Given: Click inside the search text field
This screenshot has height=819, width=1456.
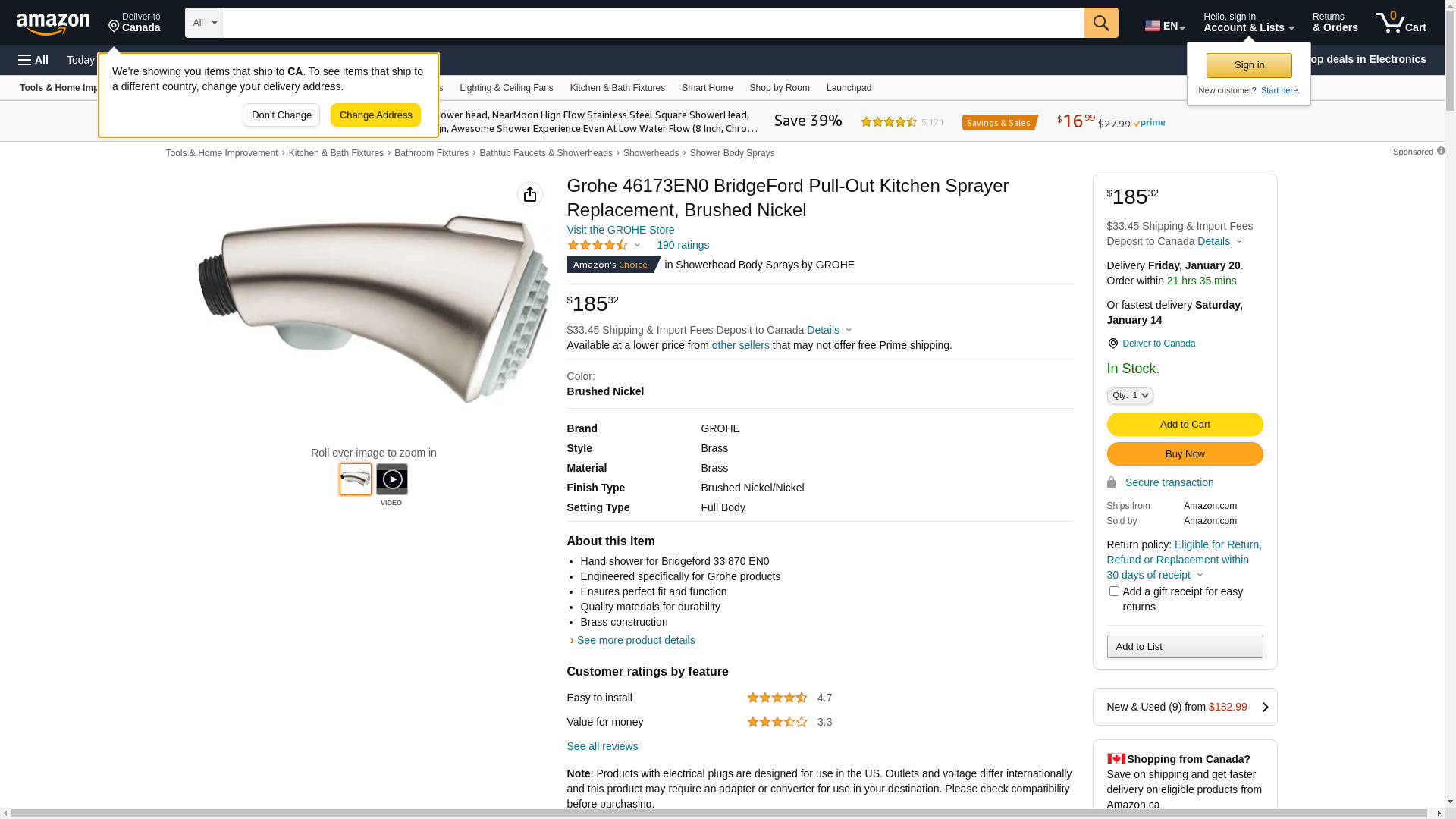Looking at the screenshot, I should (654, 23).
